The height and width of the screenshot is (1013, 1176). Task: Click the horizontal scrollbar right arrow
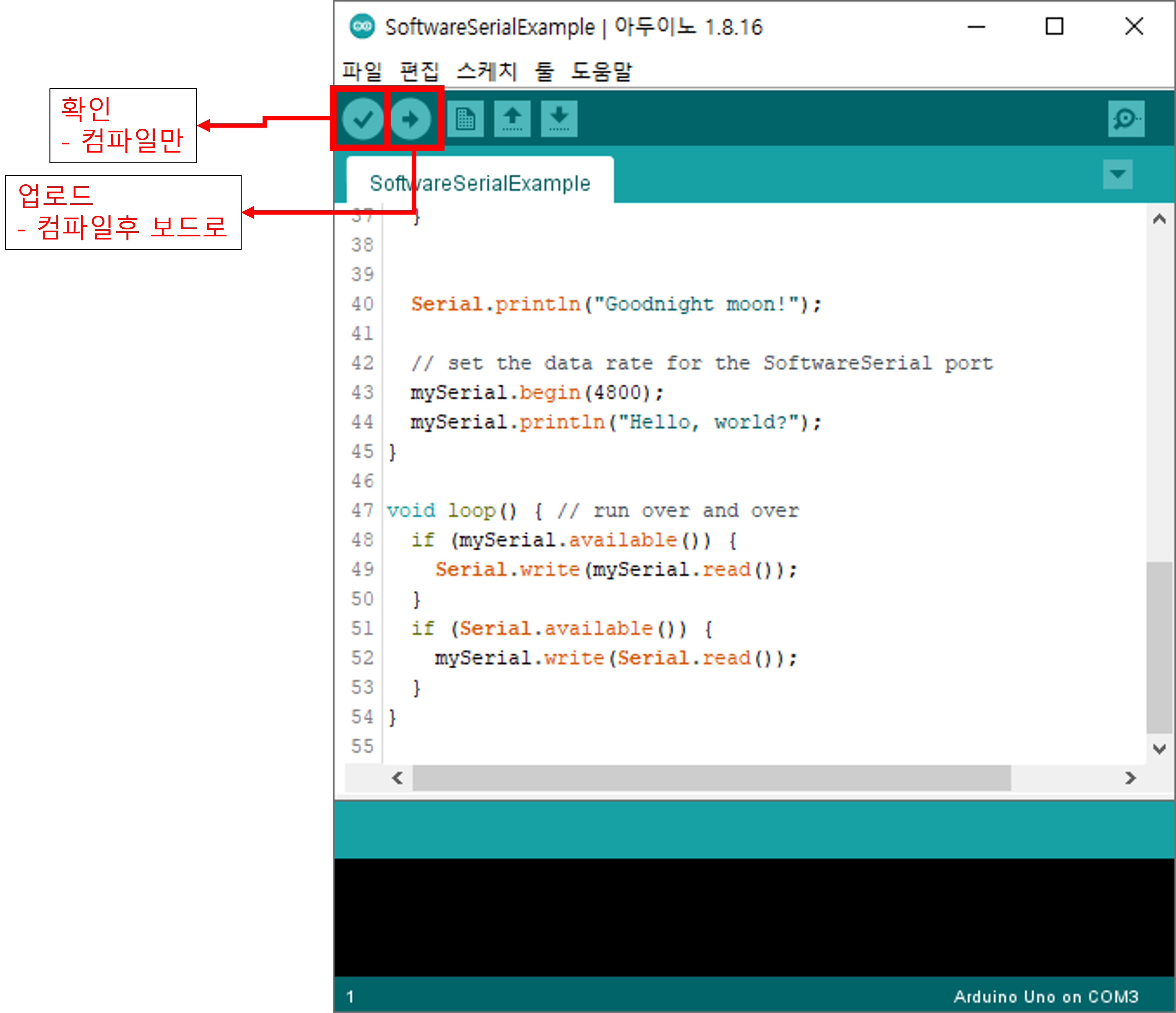point(1130,778)
